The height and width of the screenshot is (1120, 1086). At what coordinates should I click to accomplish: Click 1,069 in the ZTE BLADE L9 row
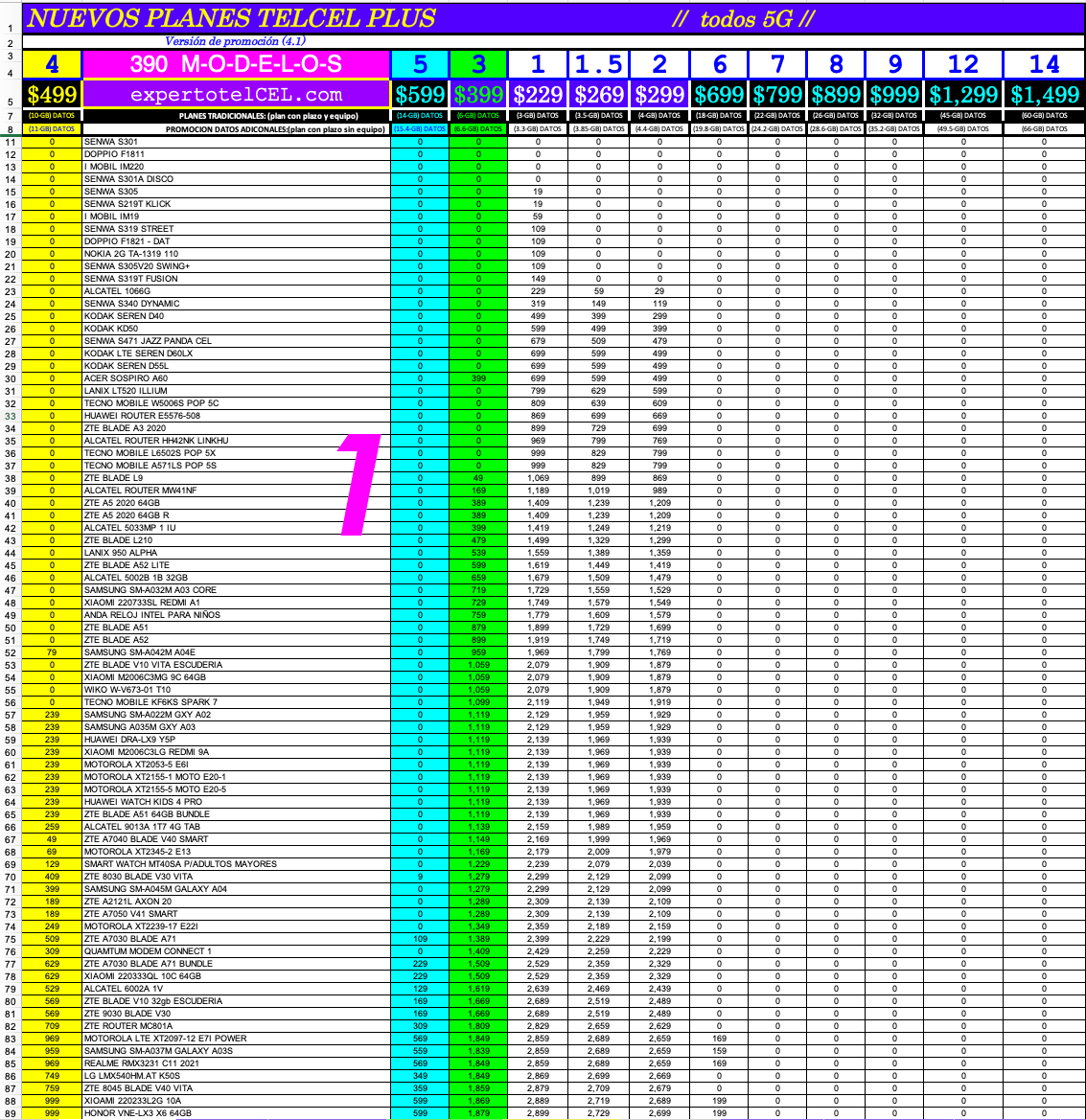[x=538, y=478]
